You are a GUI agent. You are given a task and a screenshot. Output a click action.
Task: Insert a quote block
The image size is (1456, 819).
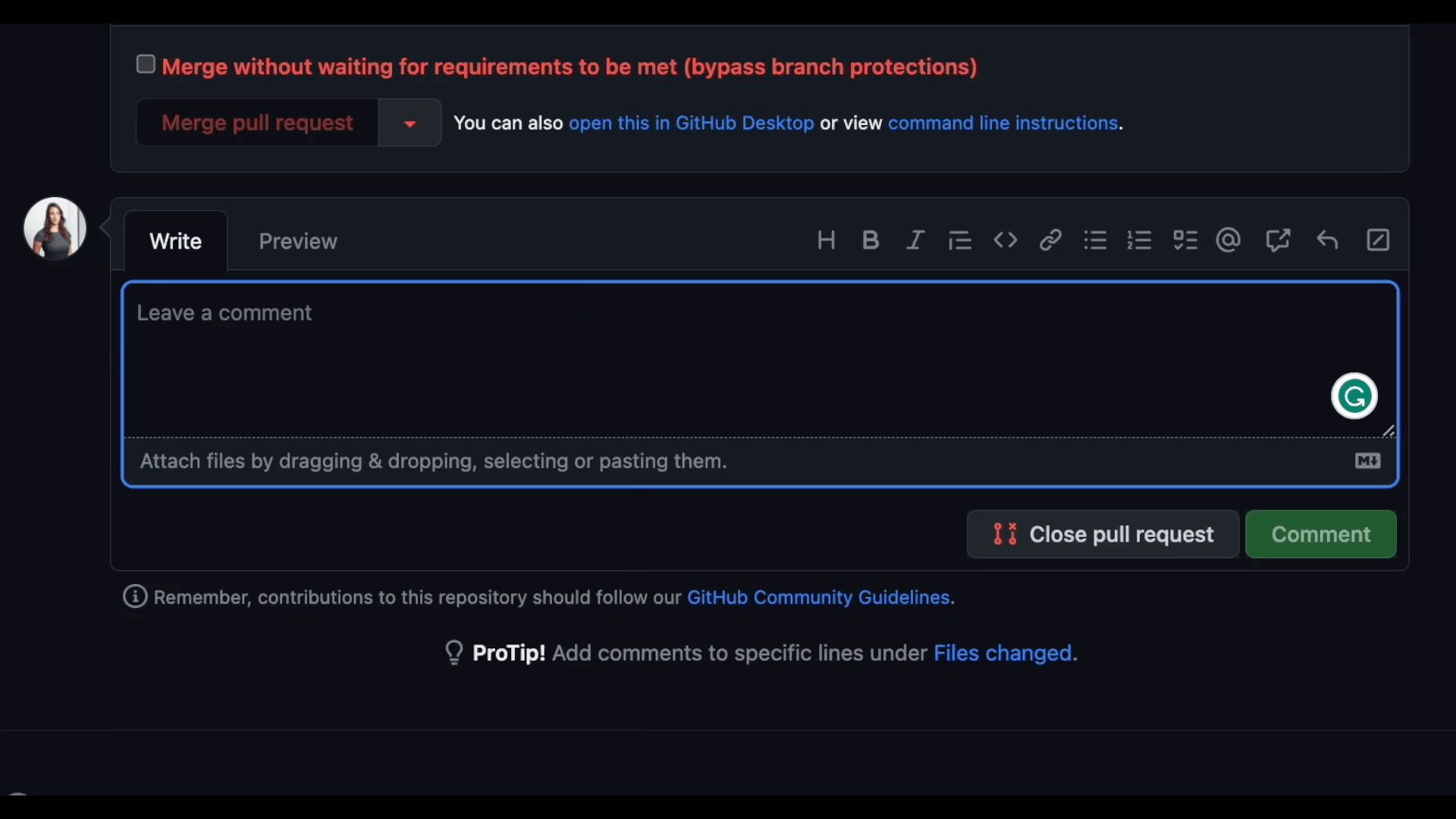click(960, 240)
